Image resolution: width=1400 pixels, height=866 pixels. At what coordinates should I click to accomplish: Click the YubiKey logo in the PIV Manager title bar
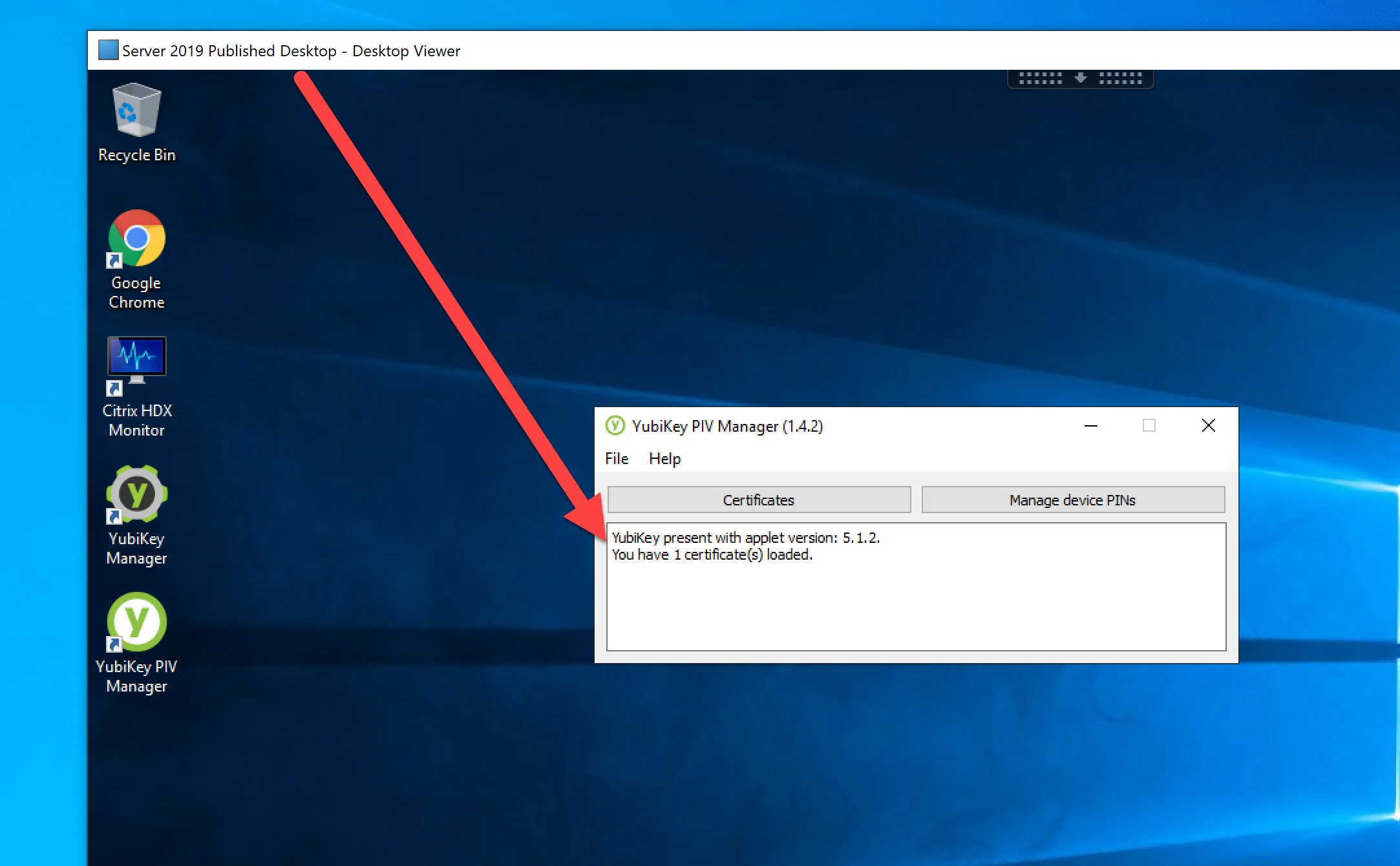coord(615,425)
